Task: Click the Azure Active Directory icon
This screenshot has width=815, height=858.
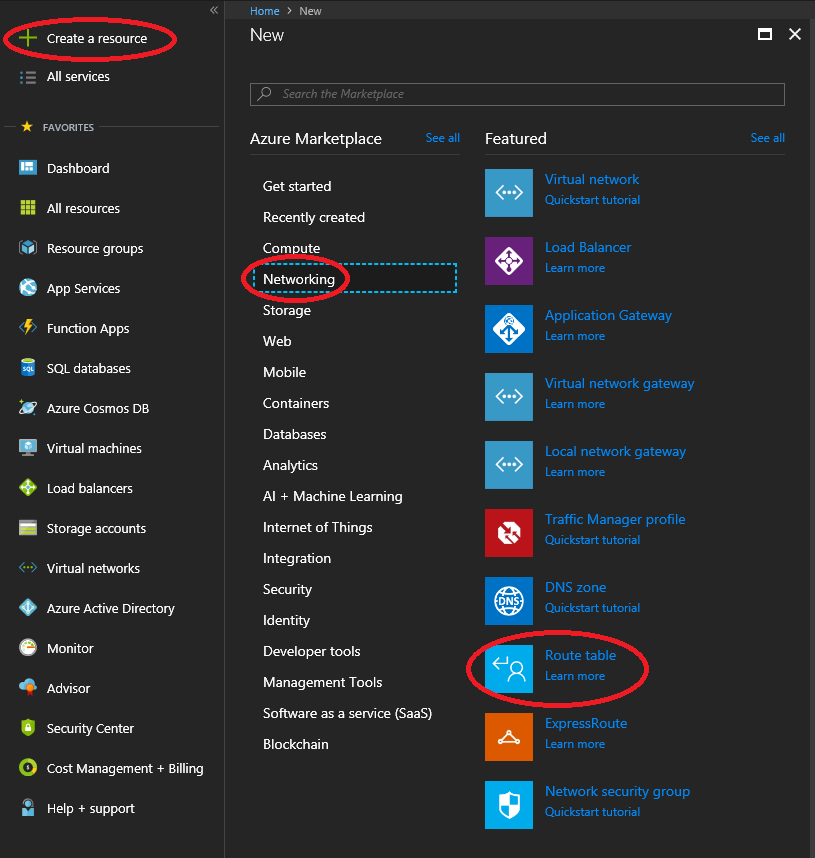Action: (x=28, y=607)
